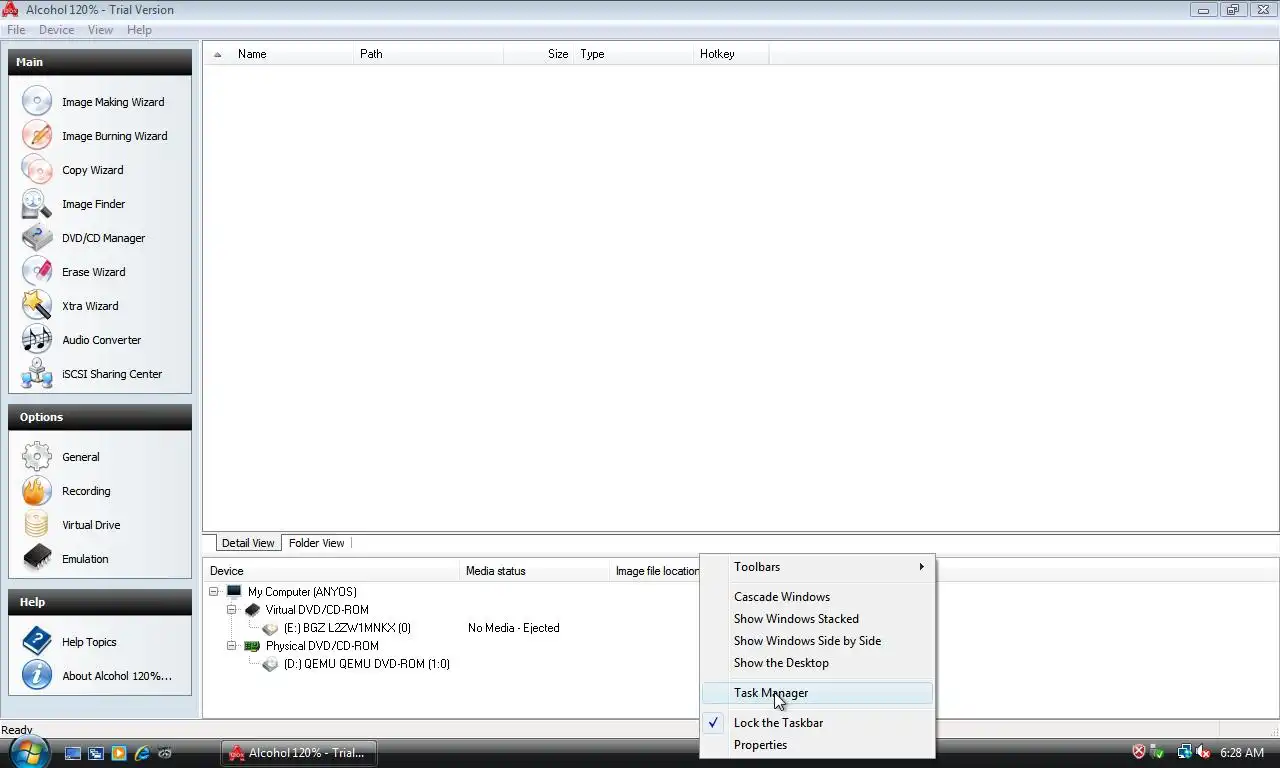Click the Image file location column header
1280x768 pixels.
tap(656, 571)
